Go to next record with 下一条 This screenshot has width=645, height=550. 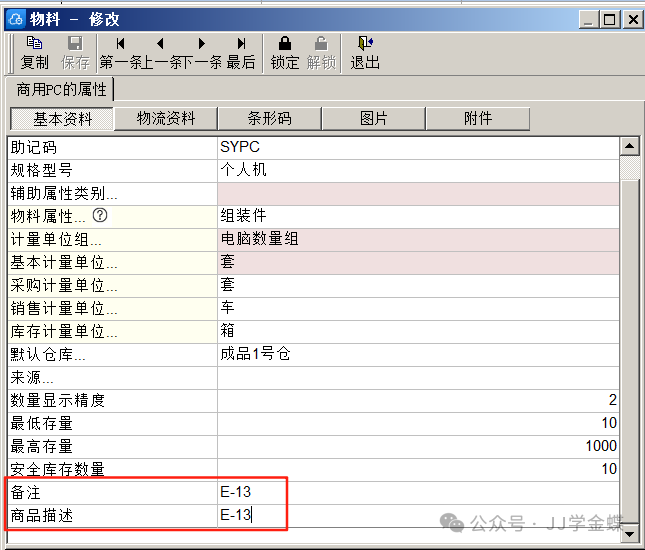(201, 52)
